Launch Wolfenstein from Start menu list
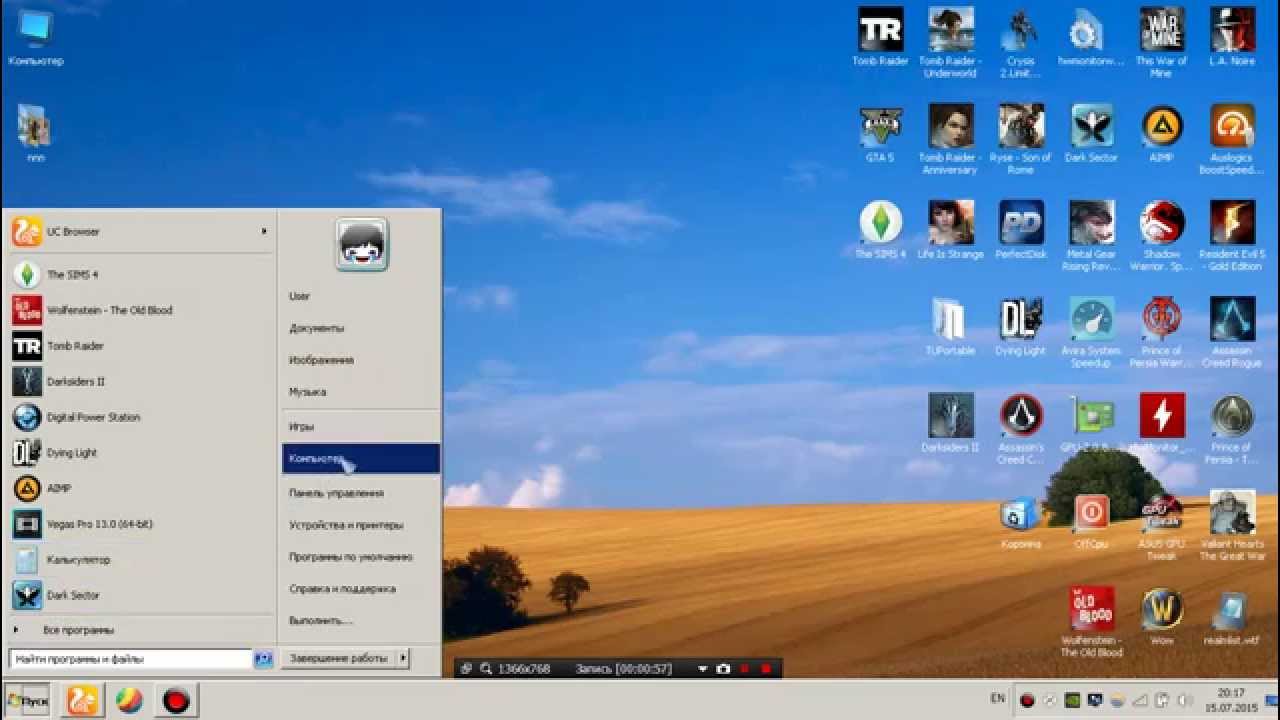Screen dimensions: 1280x720 coord(139,310)
